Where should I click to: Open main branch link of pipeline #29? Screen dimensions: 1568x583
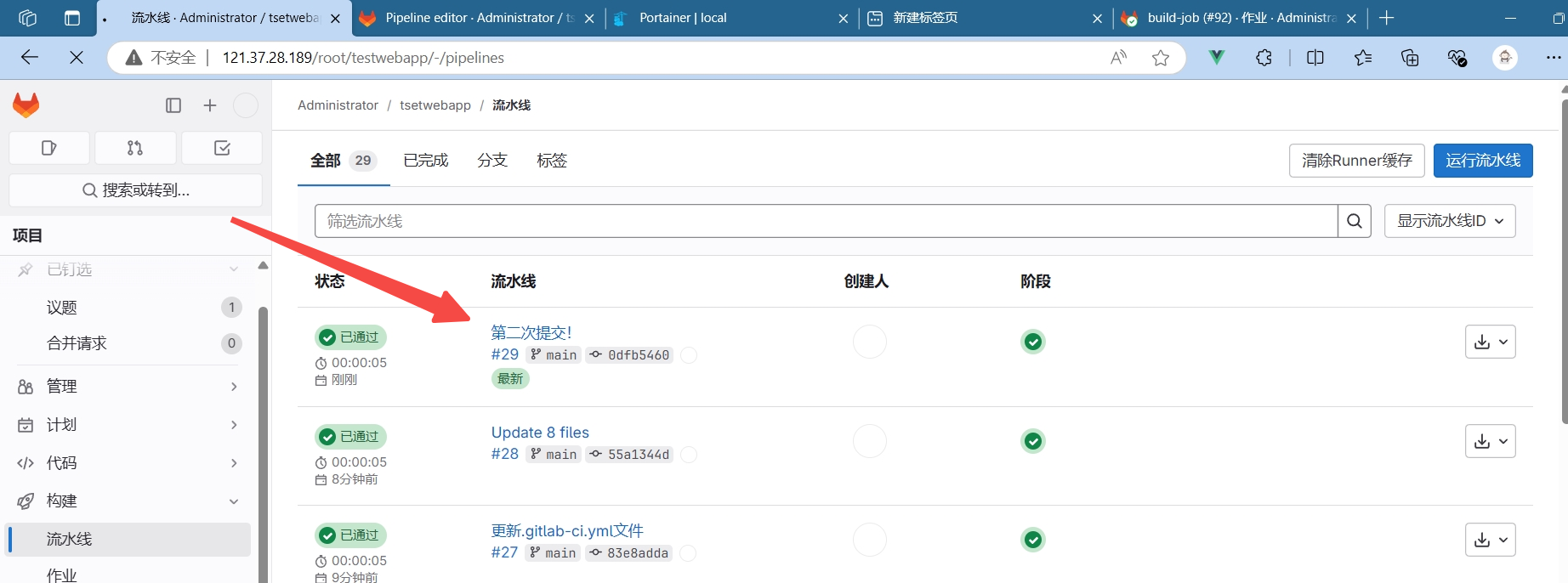561,355
